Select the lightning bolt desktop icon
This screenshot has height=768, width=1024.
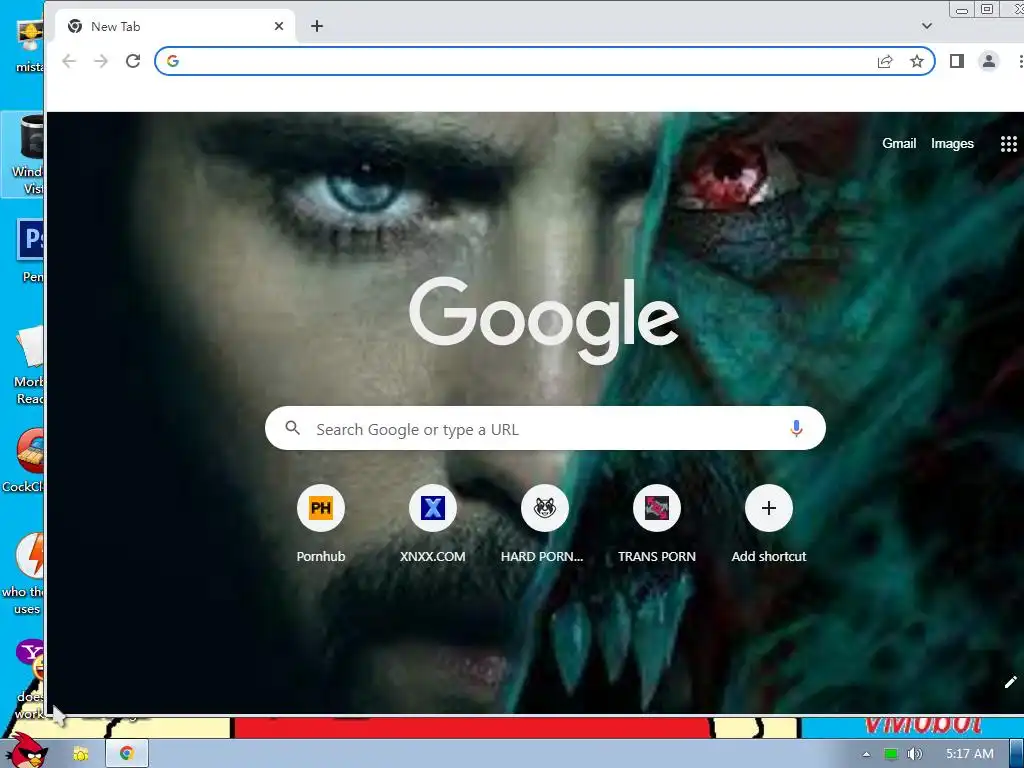coord(25,573)
